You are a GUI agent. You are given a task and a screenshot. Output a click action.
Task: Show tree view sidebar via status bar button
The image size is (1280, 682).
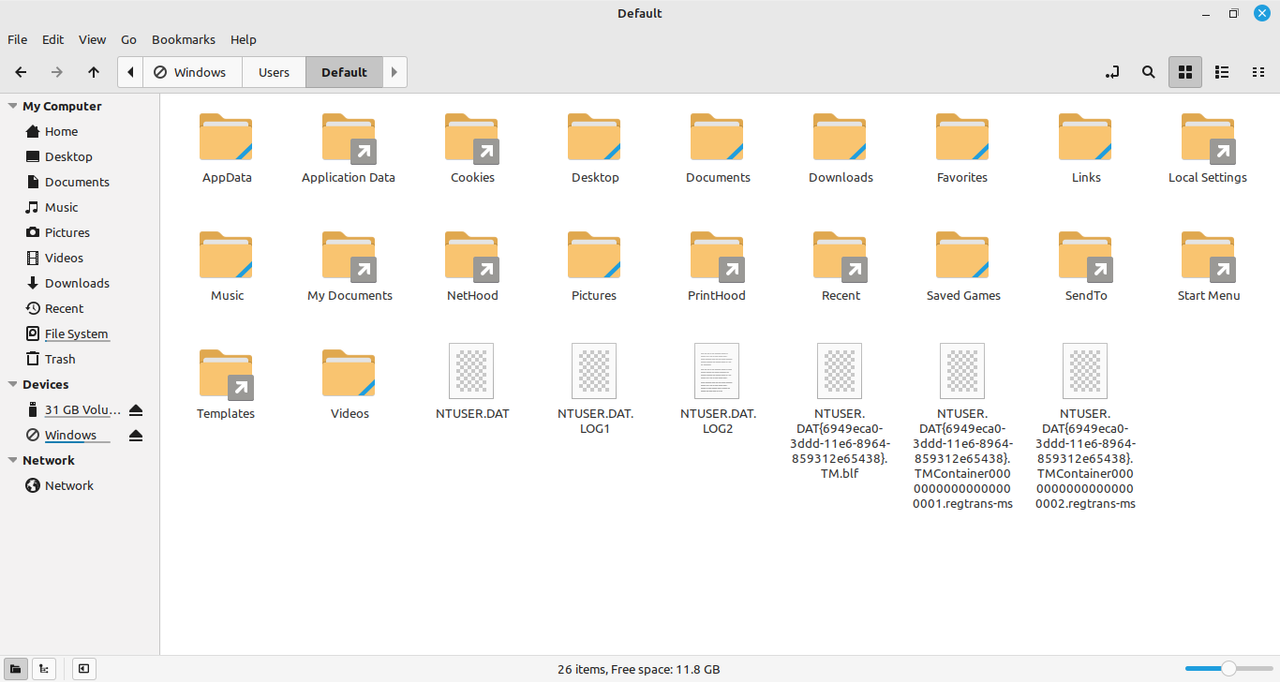(x=44, y=669)
